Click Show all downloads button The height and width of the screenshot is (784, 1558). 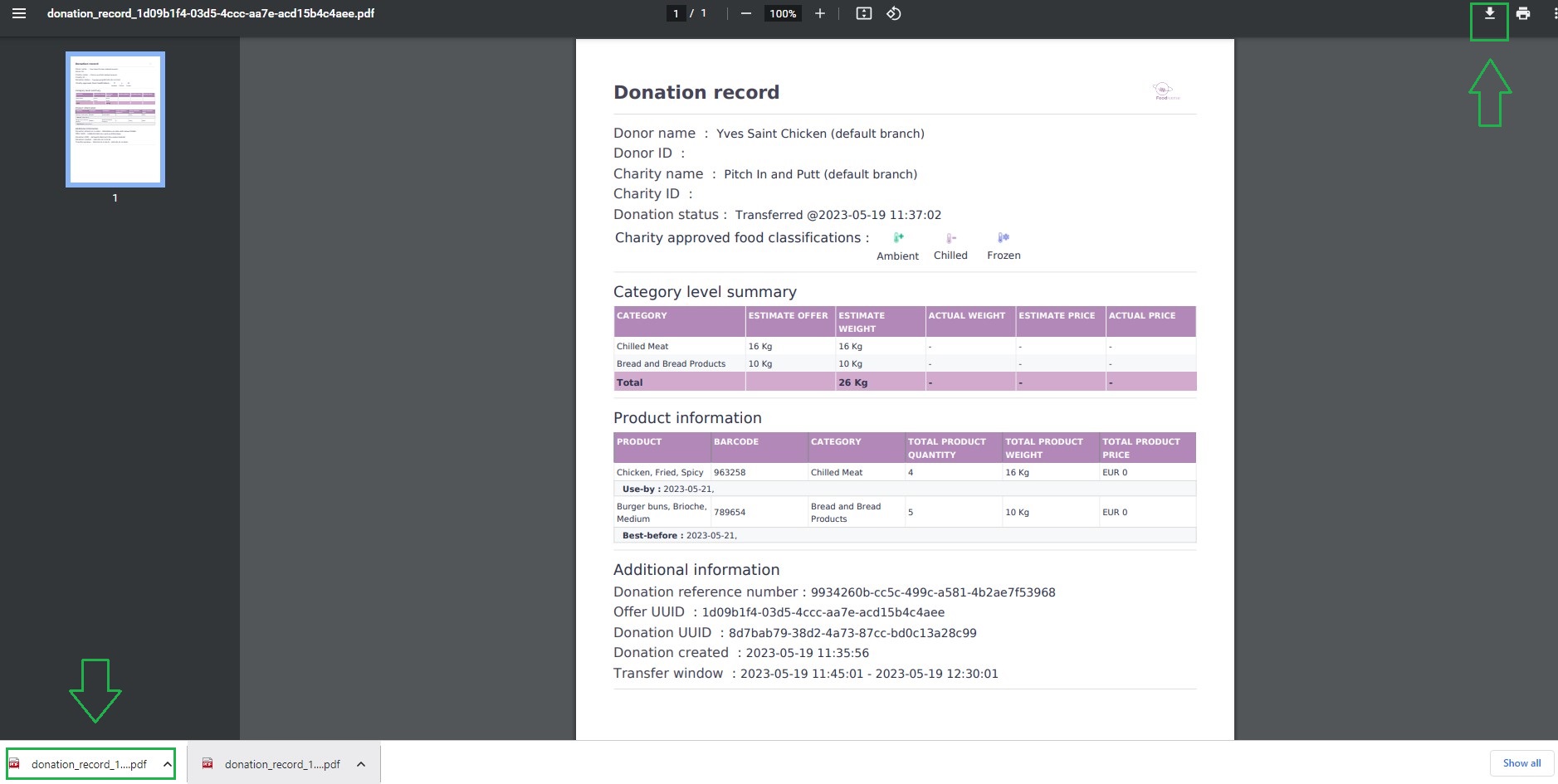coord(1521,763)
